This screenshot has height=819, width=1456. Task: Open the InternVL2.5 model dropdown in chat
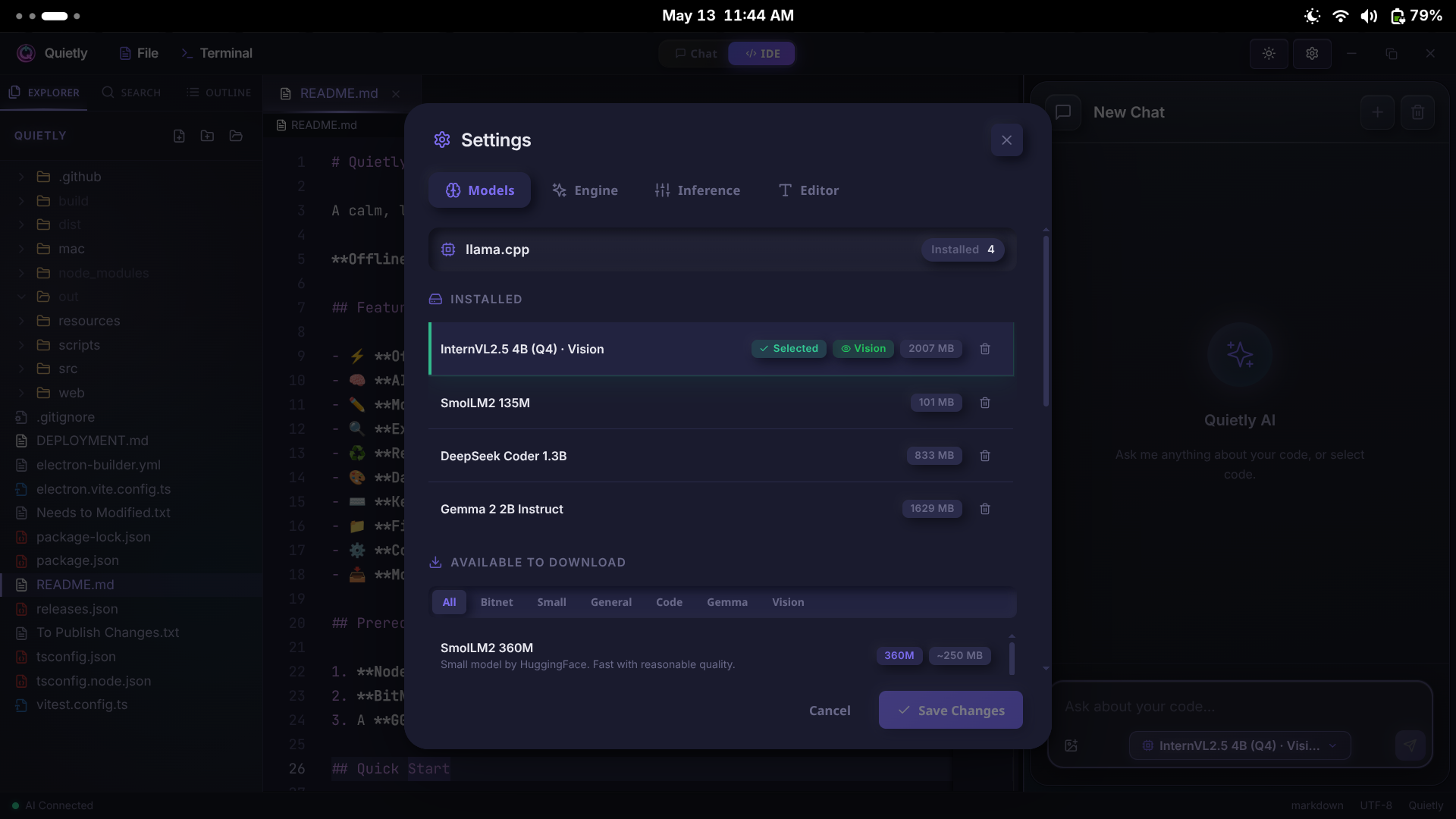(x=1240, y=745)
